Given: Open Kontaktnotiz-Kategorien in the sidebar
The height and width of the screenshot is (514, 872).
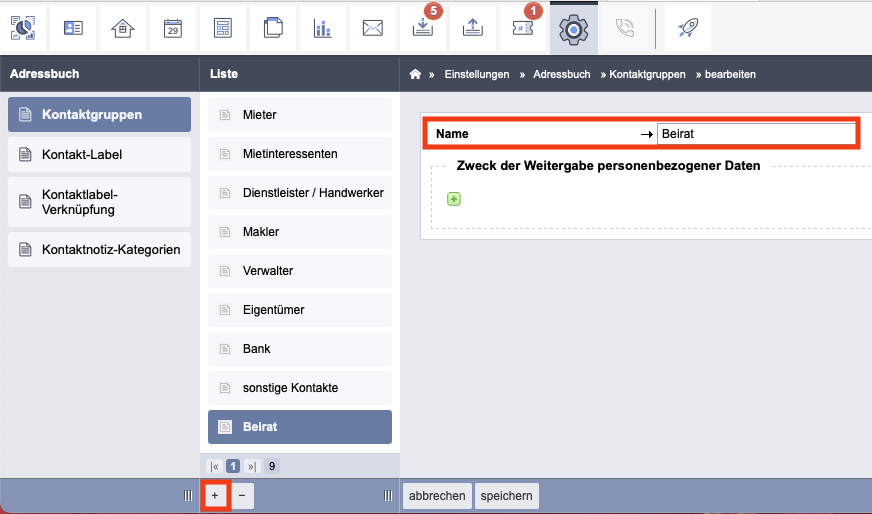Looking at the screenshot, I should (x=100, y=249).
